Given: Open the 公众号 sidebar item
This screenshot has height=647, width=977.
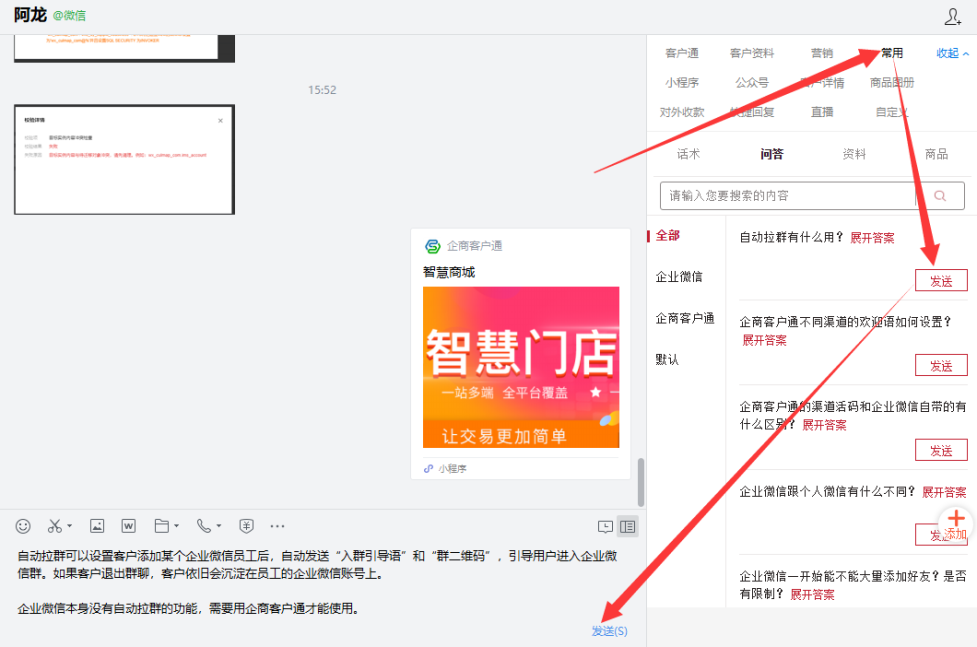Looking at the screenshot, I should click(751, 82).
